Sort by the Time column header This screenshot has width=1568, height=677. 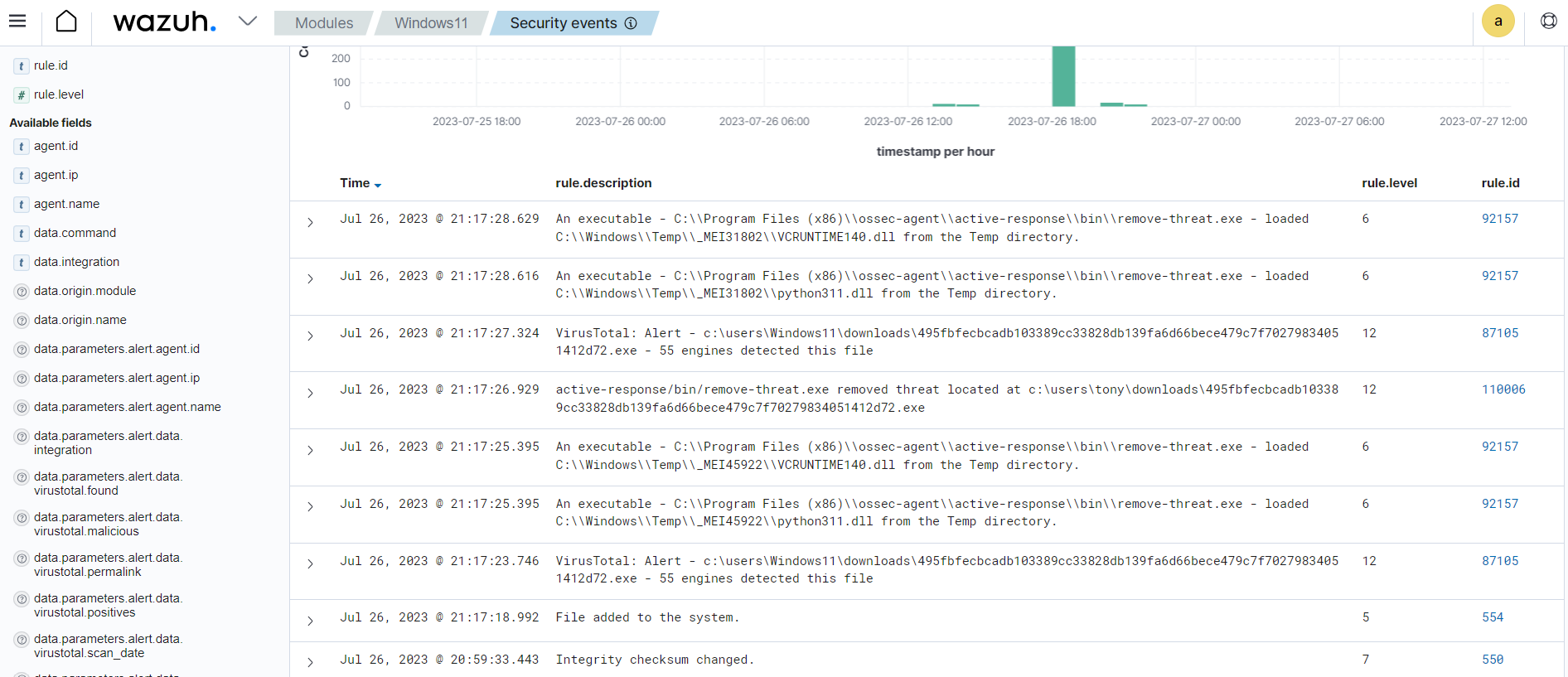click(361, 183)
